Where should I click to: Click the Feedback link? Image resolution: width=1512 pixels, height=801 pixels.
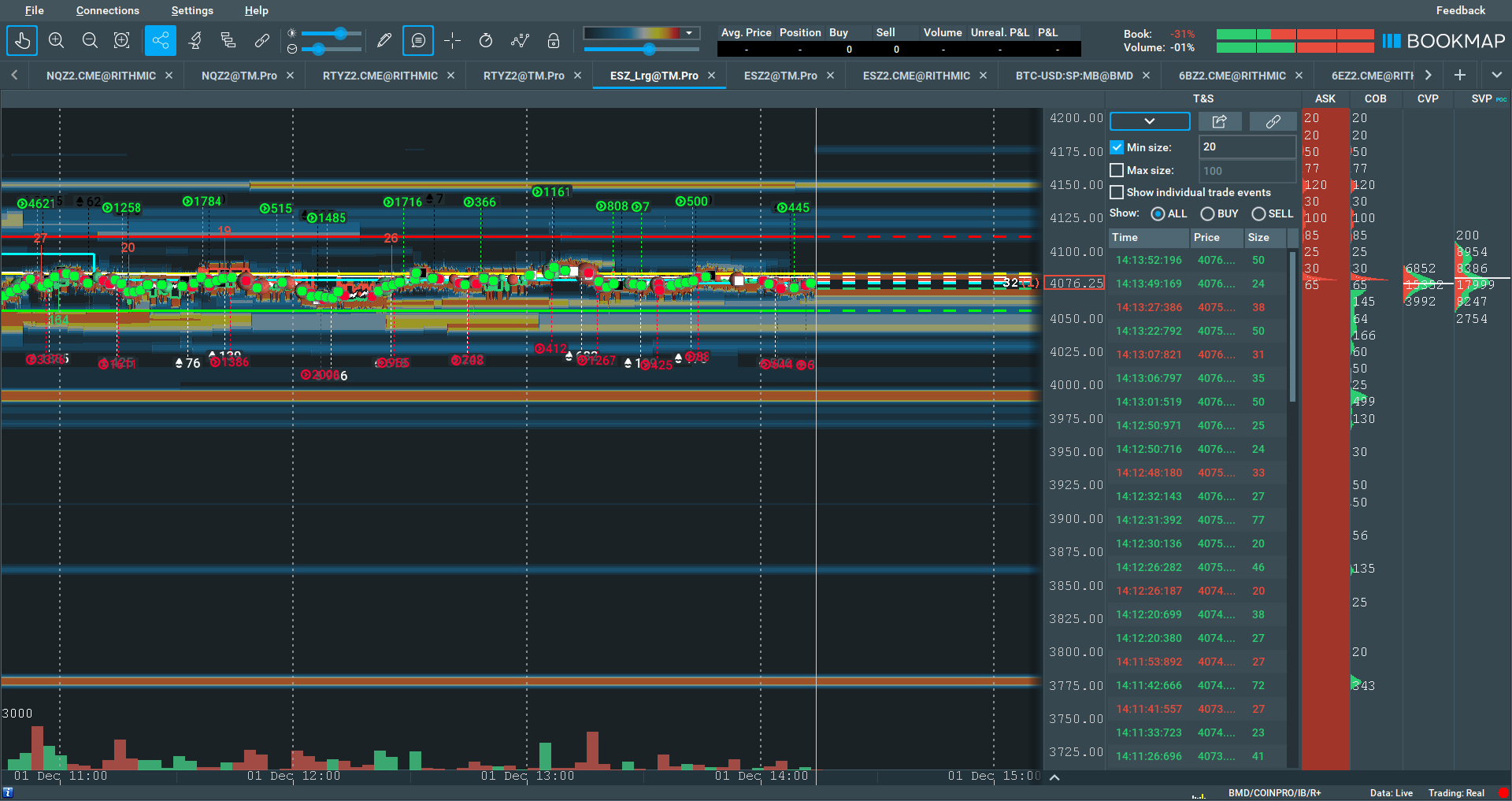[1461, 10]
